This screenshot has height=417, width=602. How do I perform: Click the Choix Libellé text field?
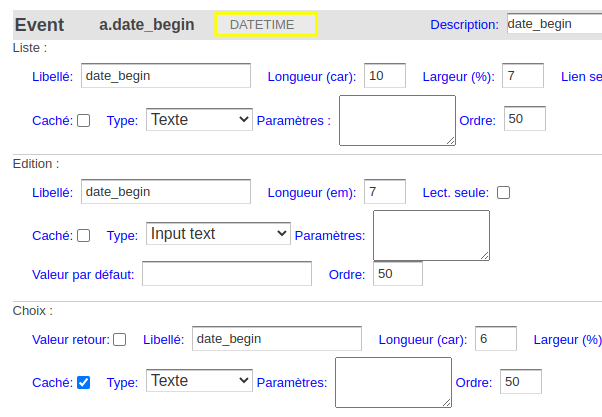tap(277, 339)
